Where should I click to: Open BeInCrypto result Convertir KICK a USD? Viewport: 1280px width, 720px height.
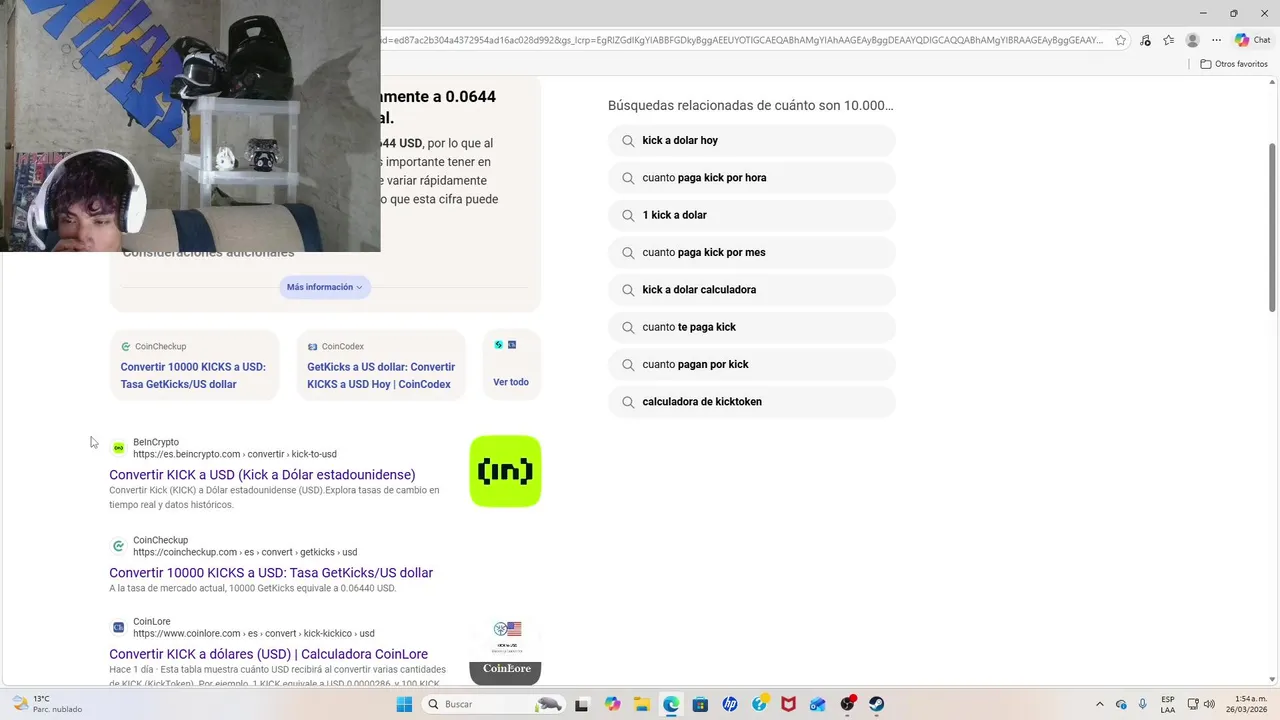click(x=262, y=475)
